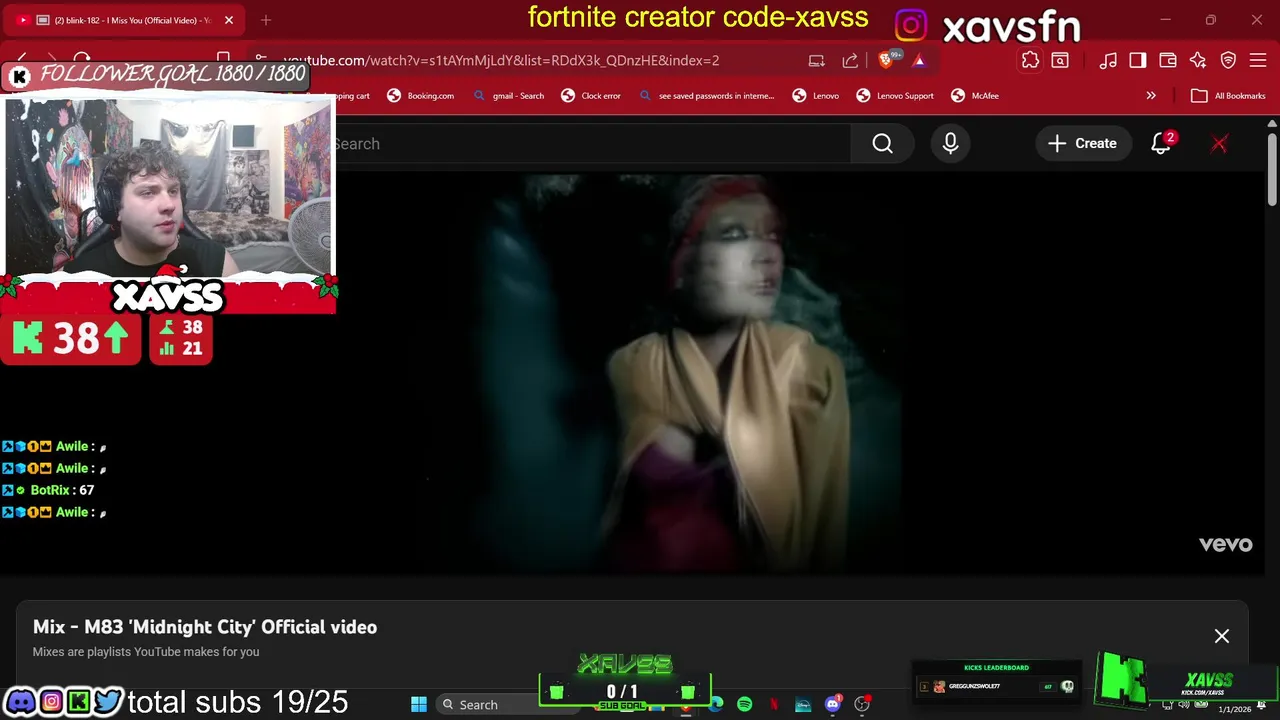Open the Windows Start button
This screenshot has width=1280, height=720.
coord(419,705)
